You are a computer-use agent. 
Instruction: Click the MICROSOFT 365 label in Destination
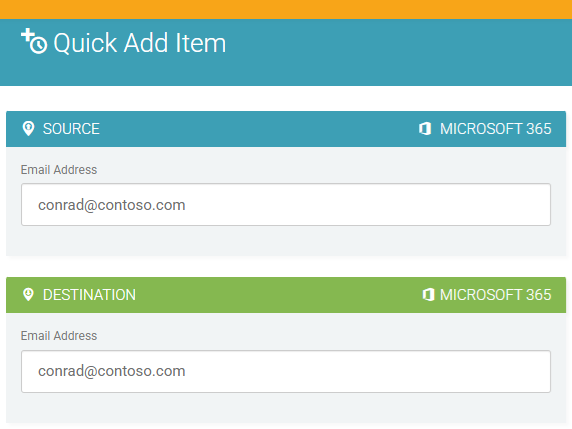[x=495, y=295]
